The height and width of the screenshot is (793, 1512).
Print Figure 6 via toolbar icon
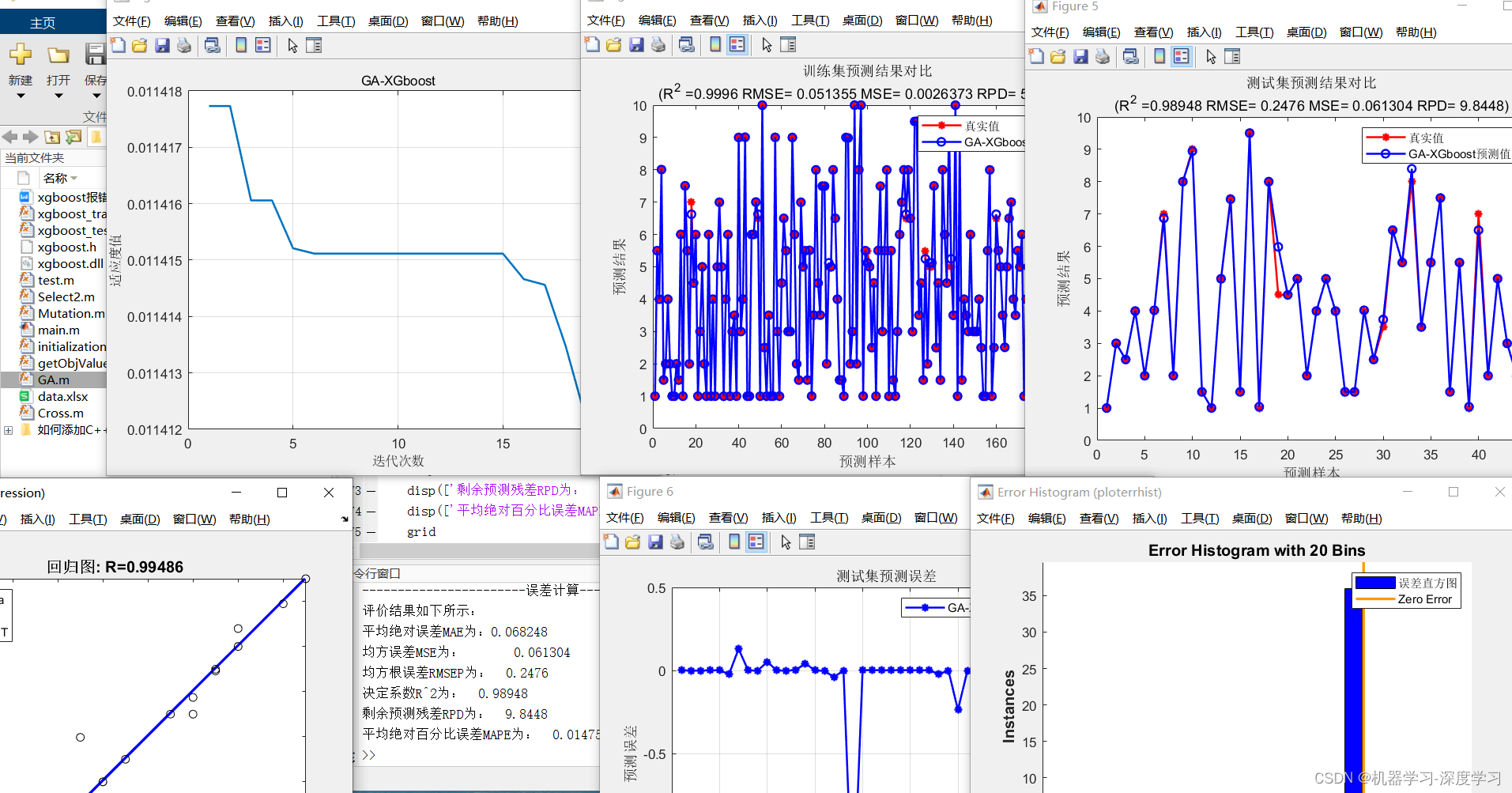(x=677, y=542)
